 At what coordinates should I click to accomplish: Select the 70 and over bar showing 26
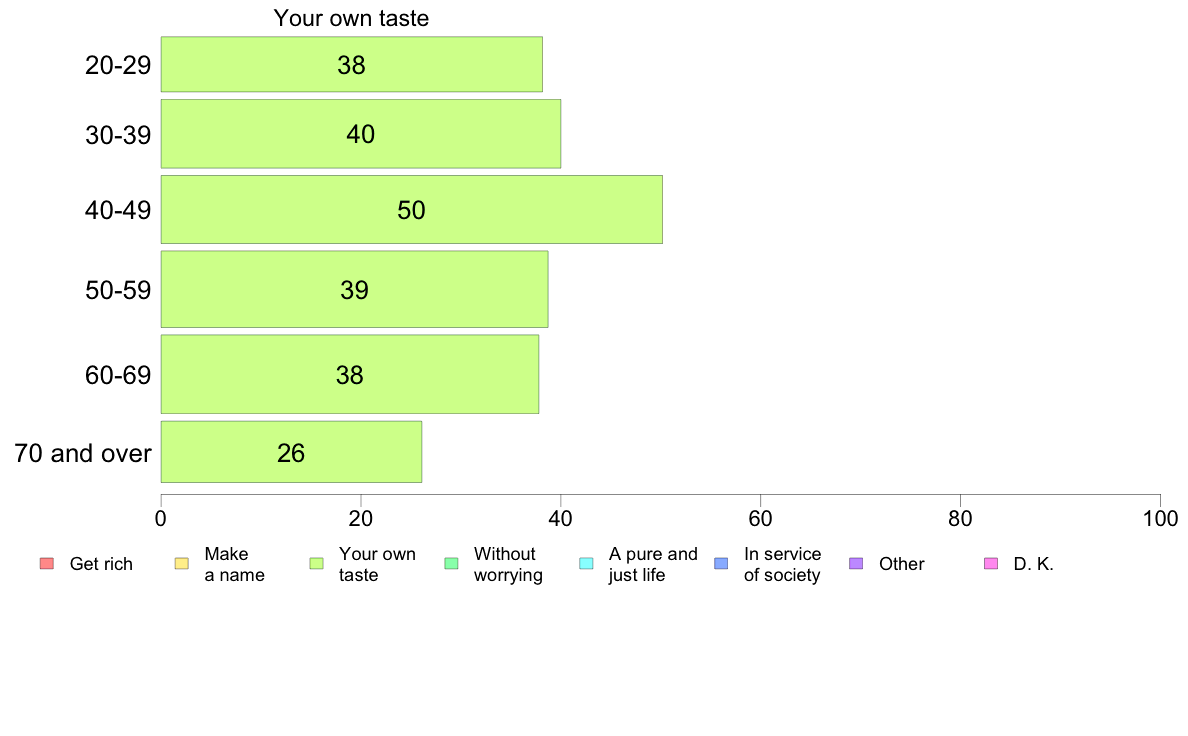click(291, 452)
